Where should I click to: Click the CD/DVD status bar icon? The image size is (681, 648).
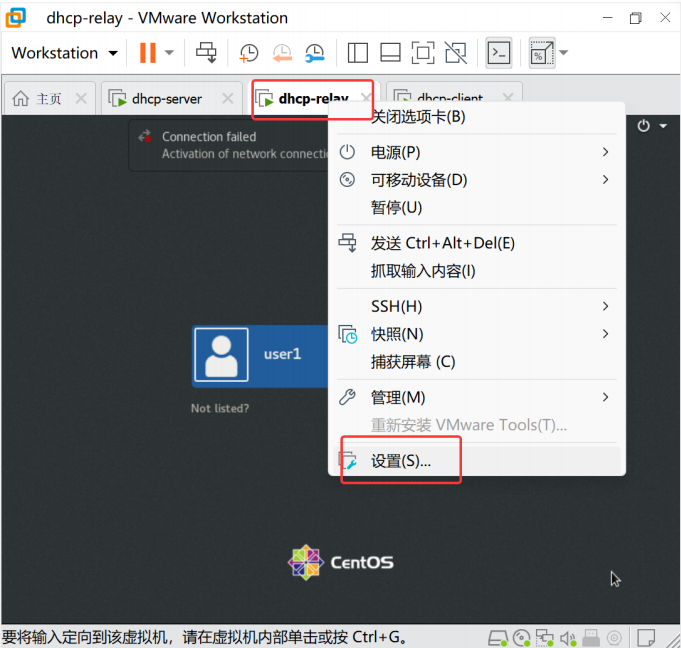521,638
